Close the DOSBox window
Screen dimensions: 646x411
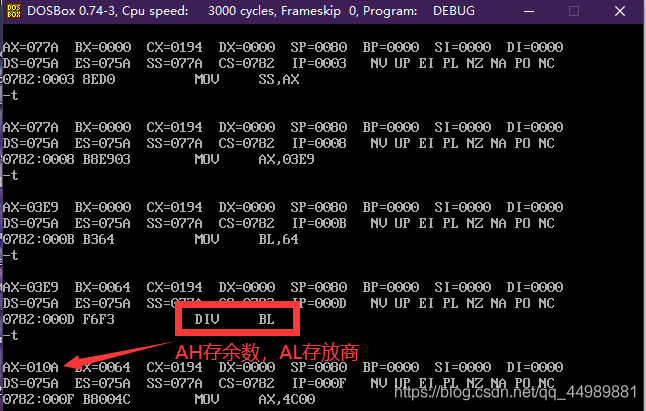[x=620, y=11]
